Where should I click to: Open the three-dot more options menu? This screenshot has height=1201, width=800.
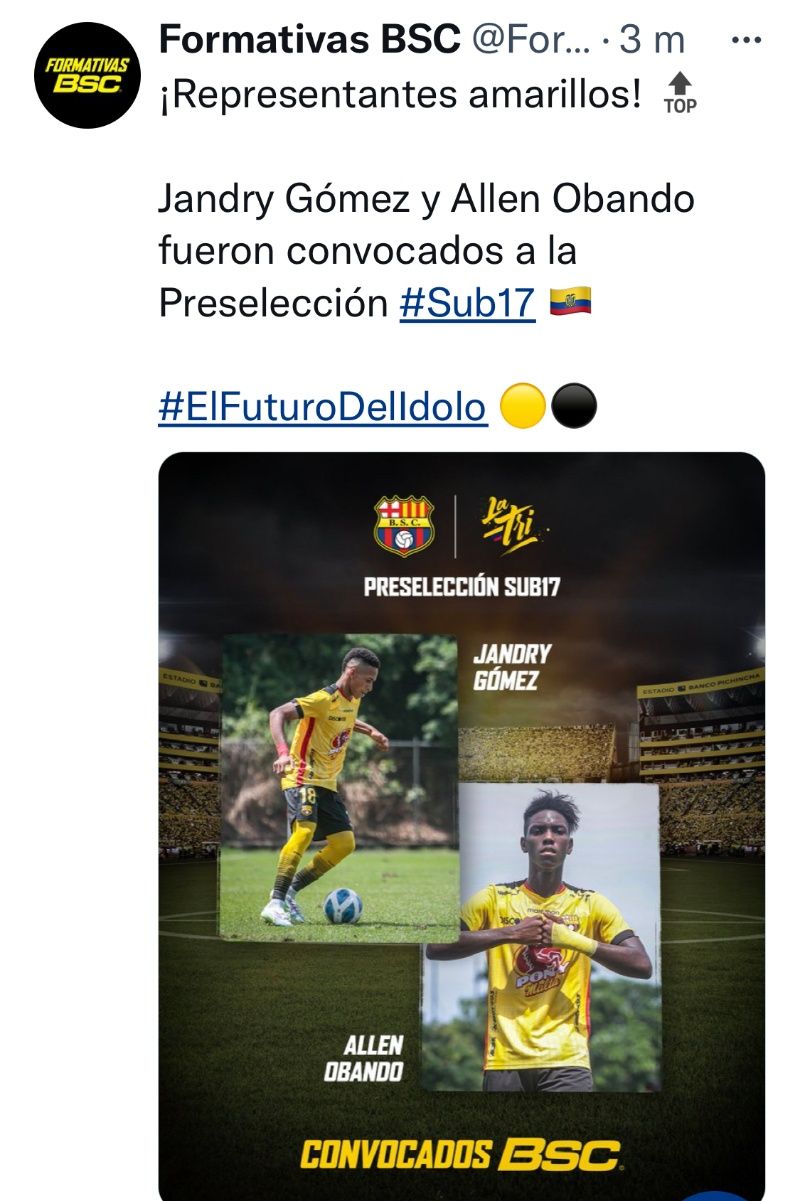point(747,41)
